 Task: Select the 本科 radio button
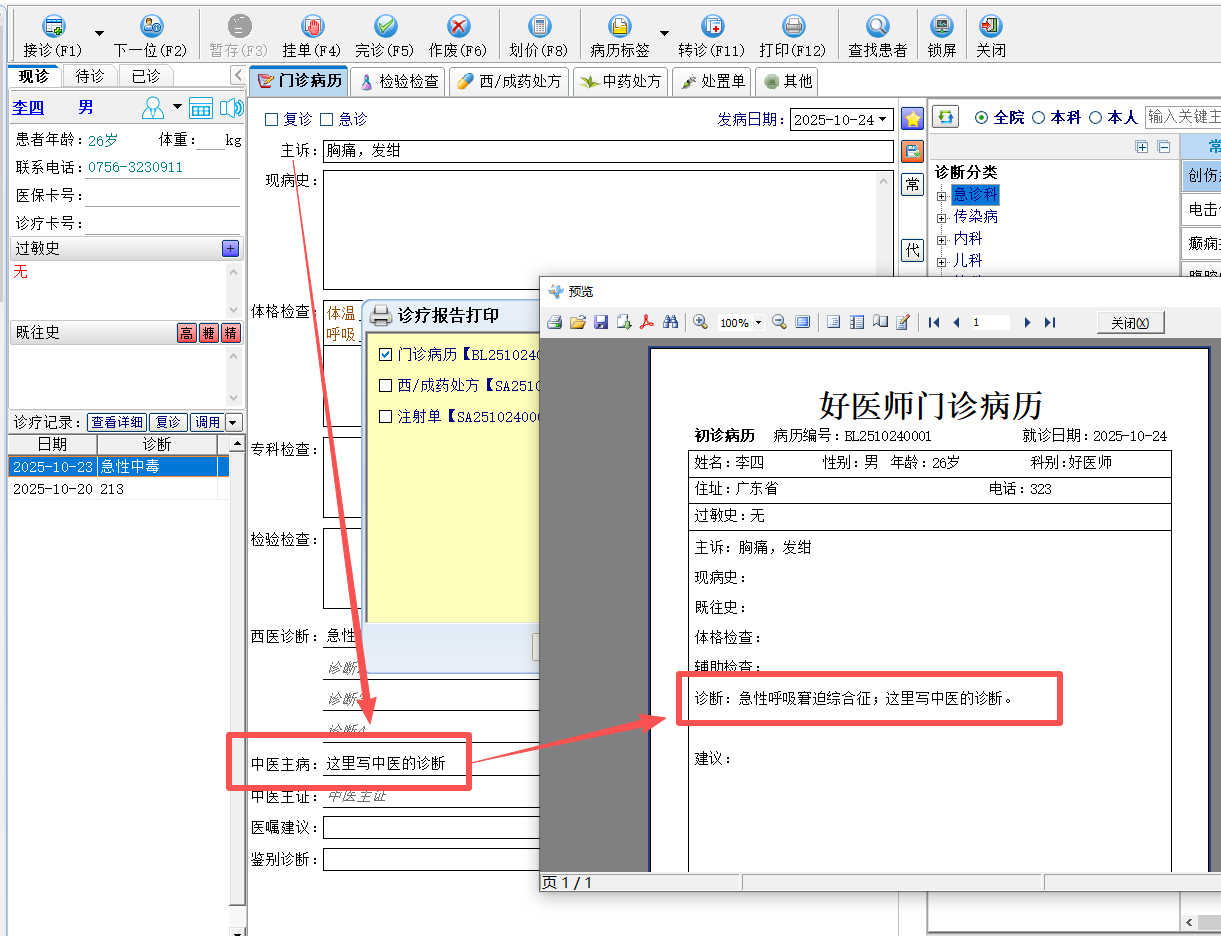click(1038, 118)
